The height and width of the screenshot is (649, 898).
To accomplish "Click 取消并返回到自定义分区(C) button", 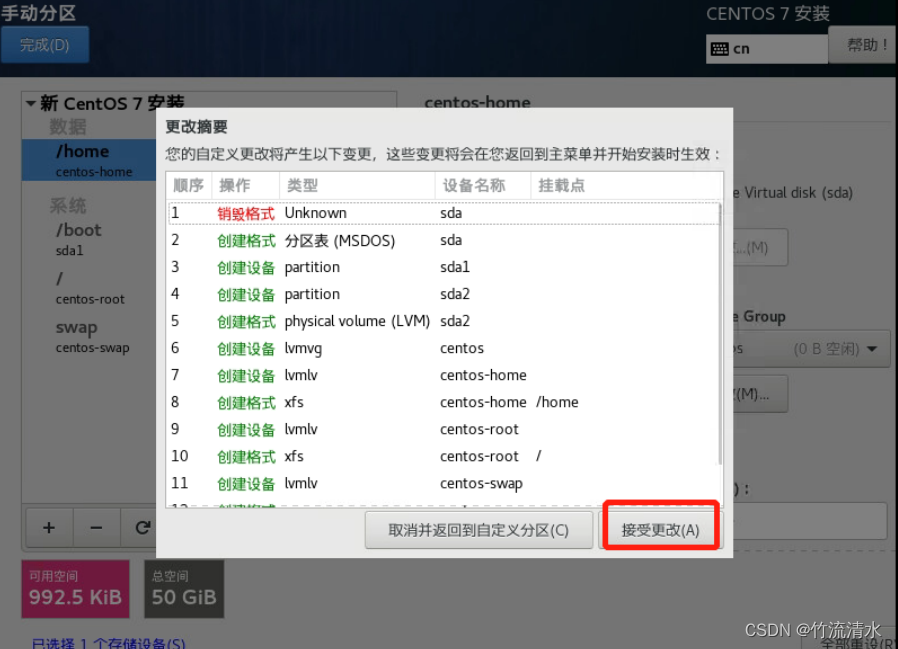I will click(478, 530).
